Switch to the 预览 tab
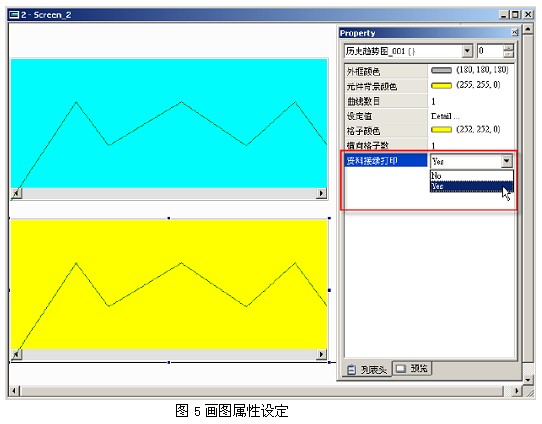The width and height of the screenshot is (542, 424). (x=412, y=369)
